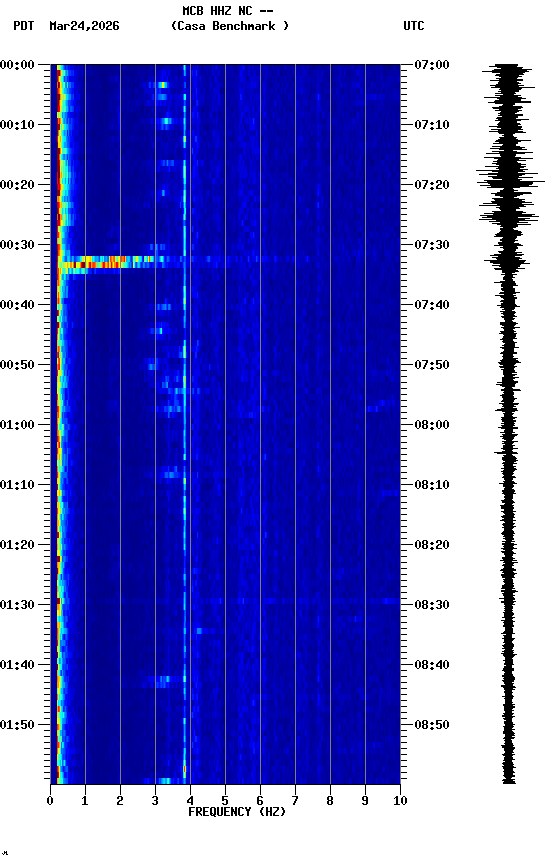The height and width of the screenshot is (864, 552).
Task: Click the 00:20 PDT time label
Action: click(17, 185)
